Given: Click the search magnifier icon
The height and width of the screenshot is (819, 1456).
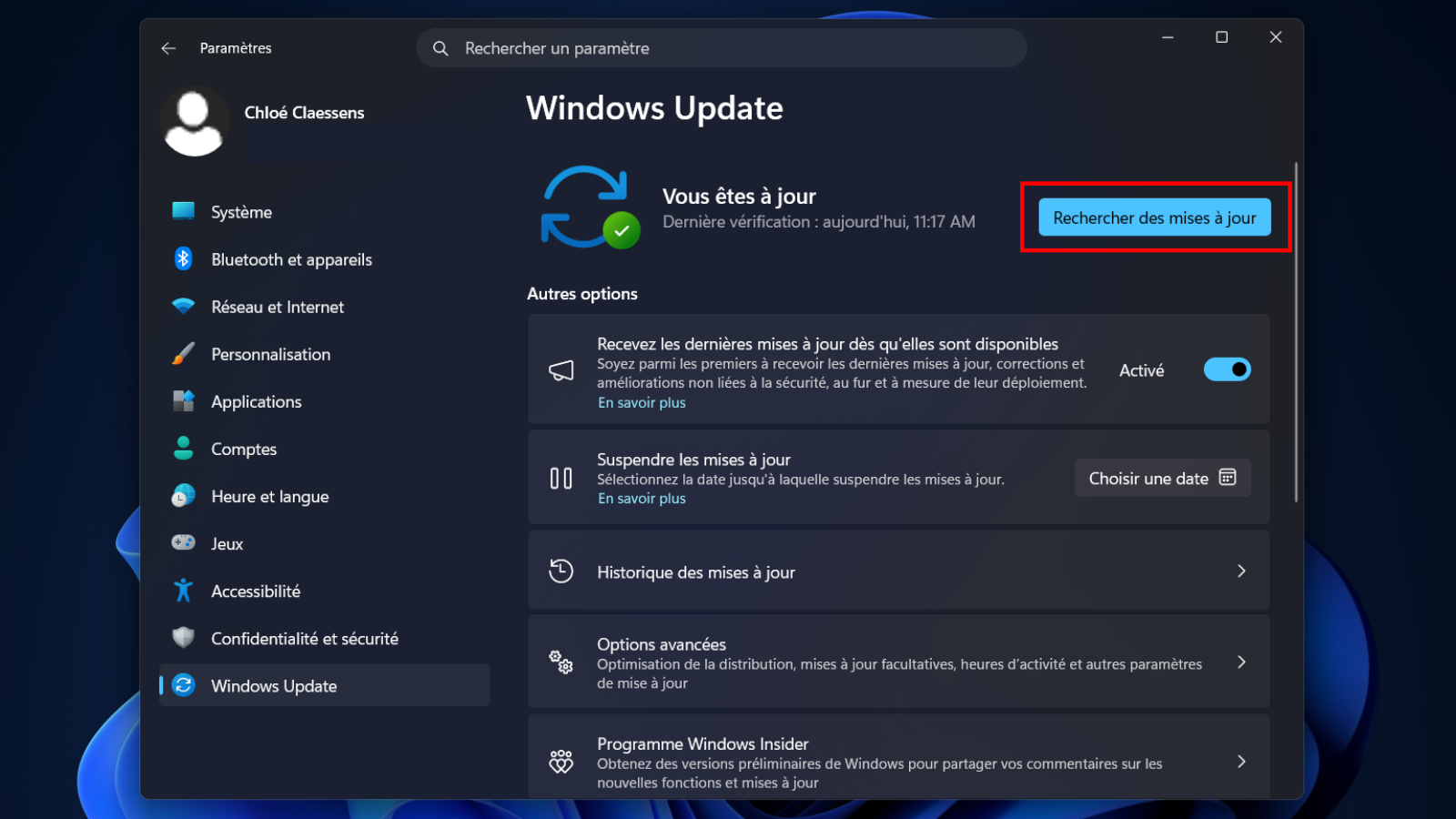Looking at the screenshot, I should (440, 48).
